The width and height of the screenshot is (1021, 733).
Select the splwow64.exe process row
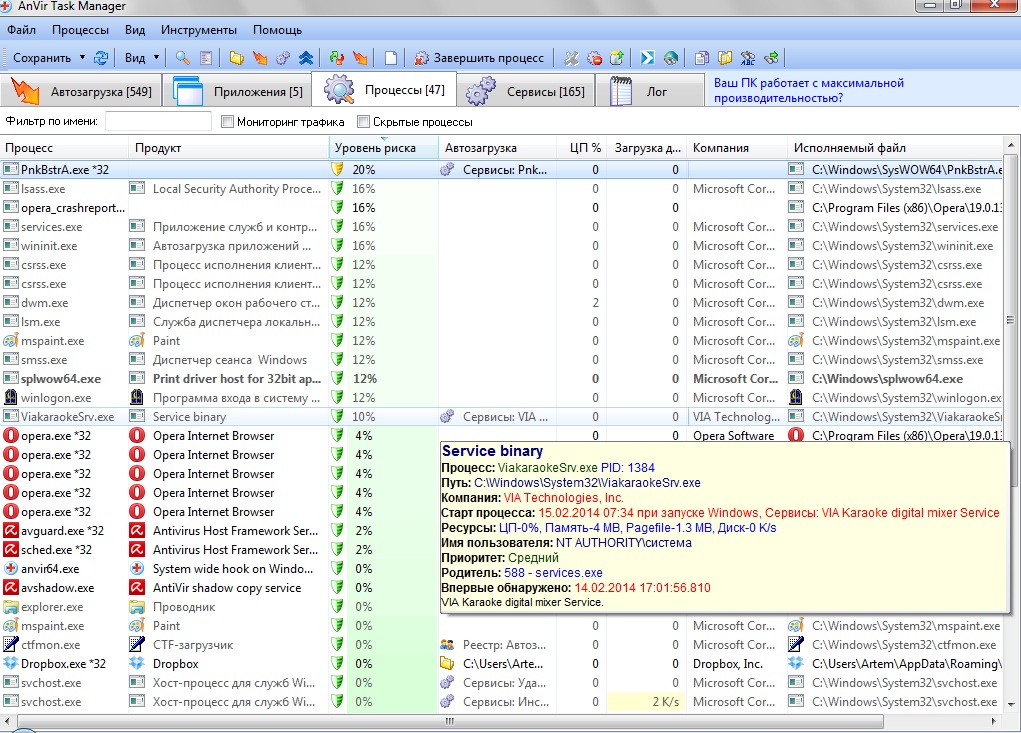(501, 378)
